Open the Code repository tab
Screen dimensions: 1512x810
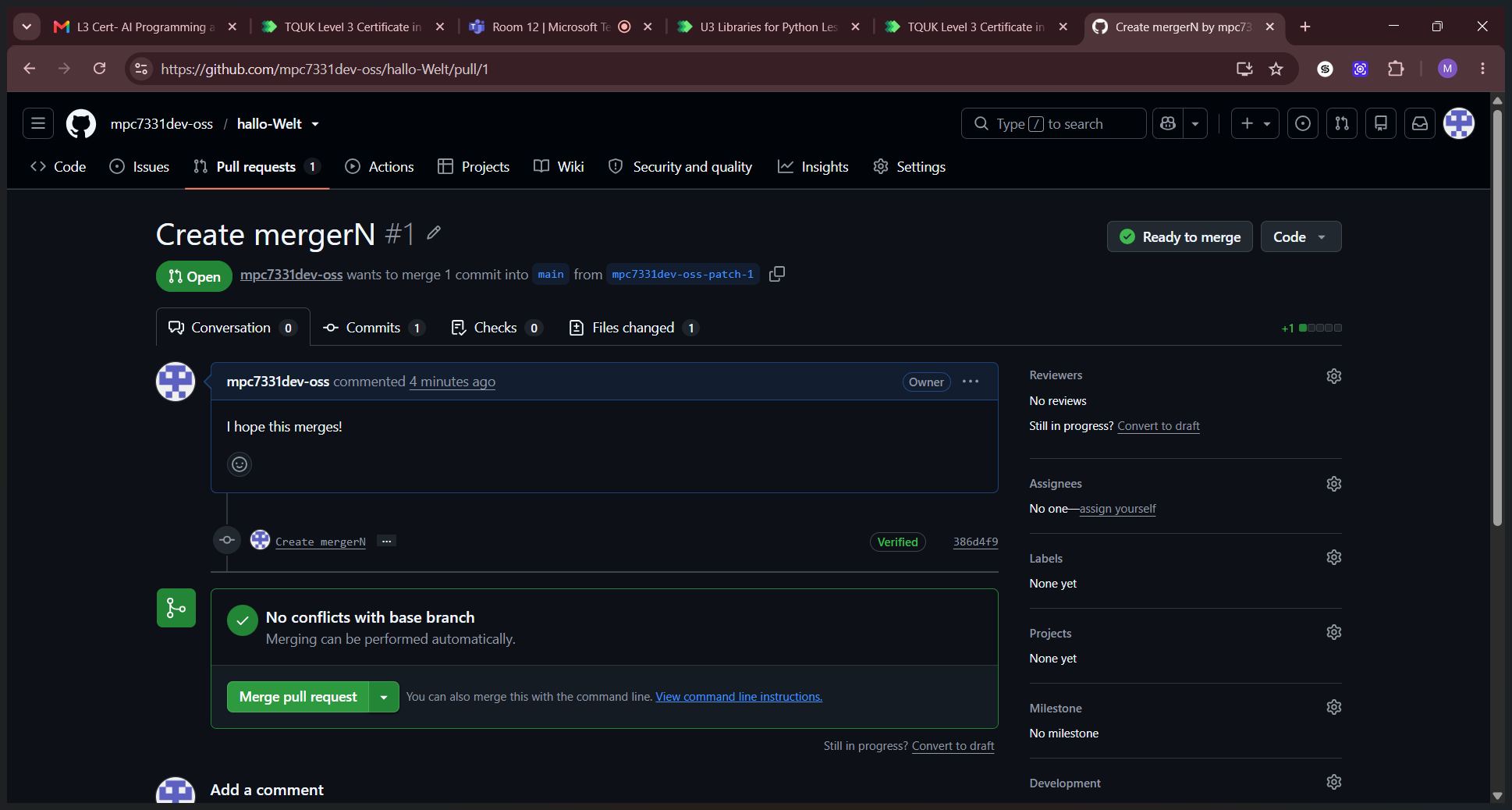point(59,167)
